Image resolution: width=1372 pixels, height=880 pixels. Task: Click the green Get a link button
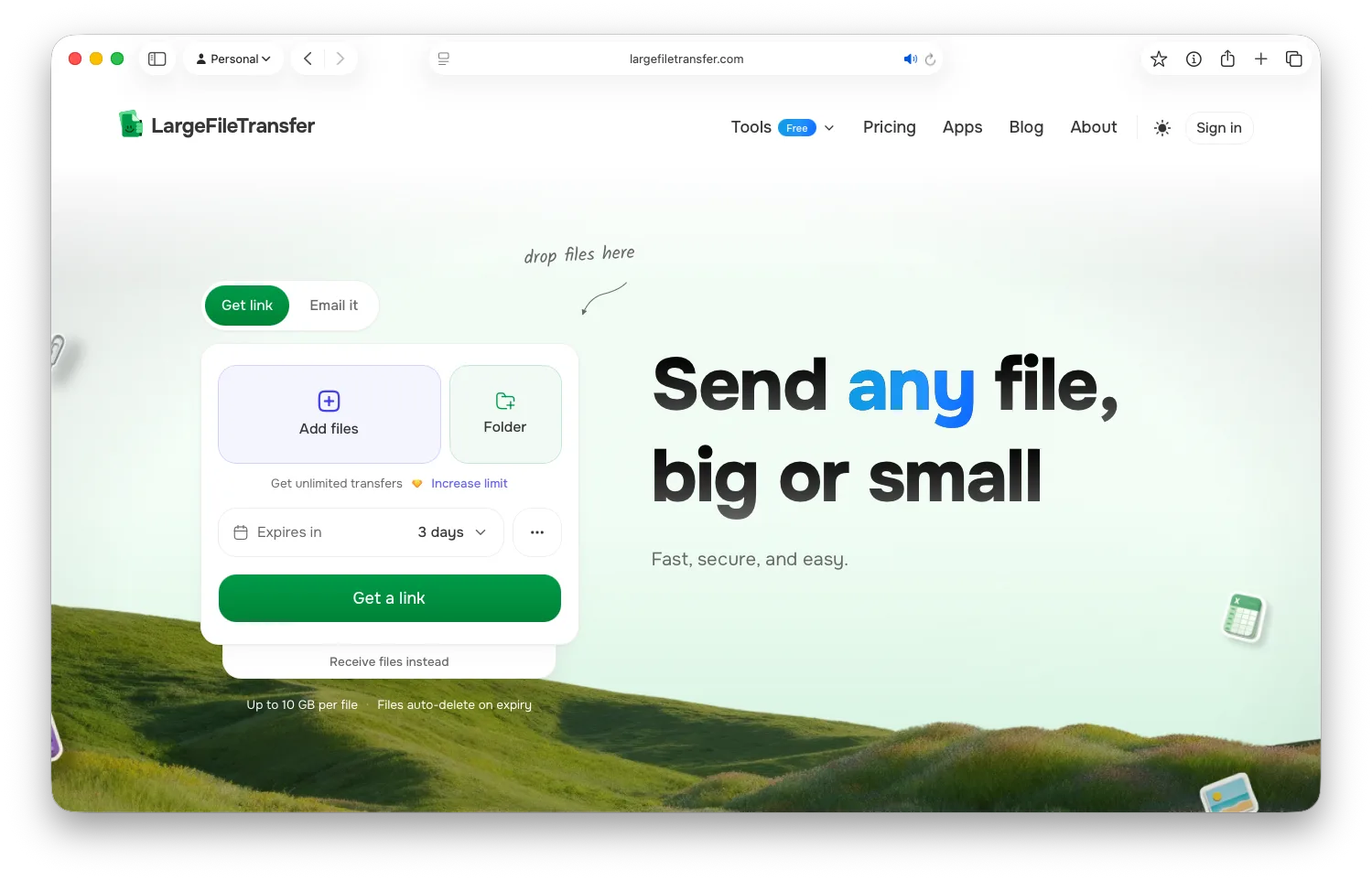pyautogui.click(x=390, y=598)
